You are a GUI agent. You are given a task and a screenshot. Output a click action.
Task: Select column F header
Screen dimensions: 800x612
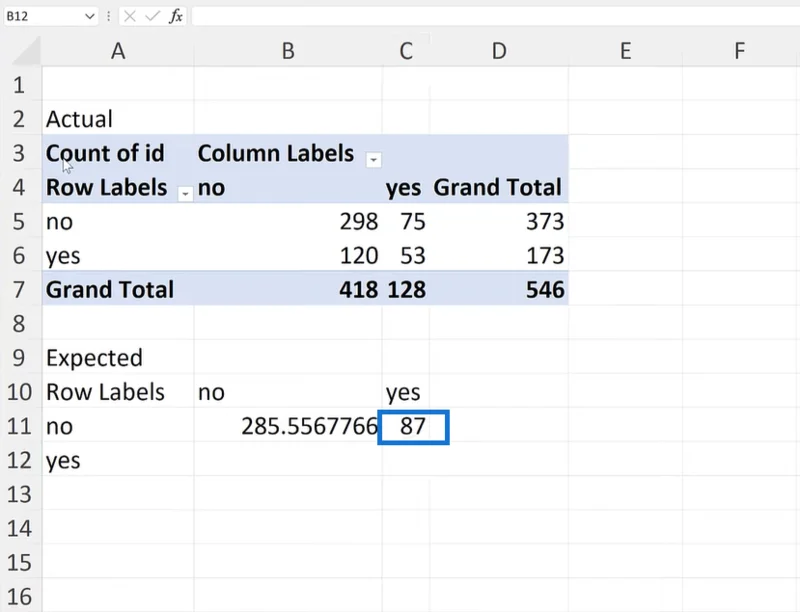(x=739, y=50)
